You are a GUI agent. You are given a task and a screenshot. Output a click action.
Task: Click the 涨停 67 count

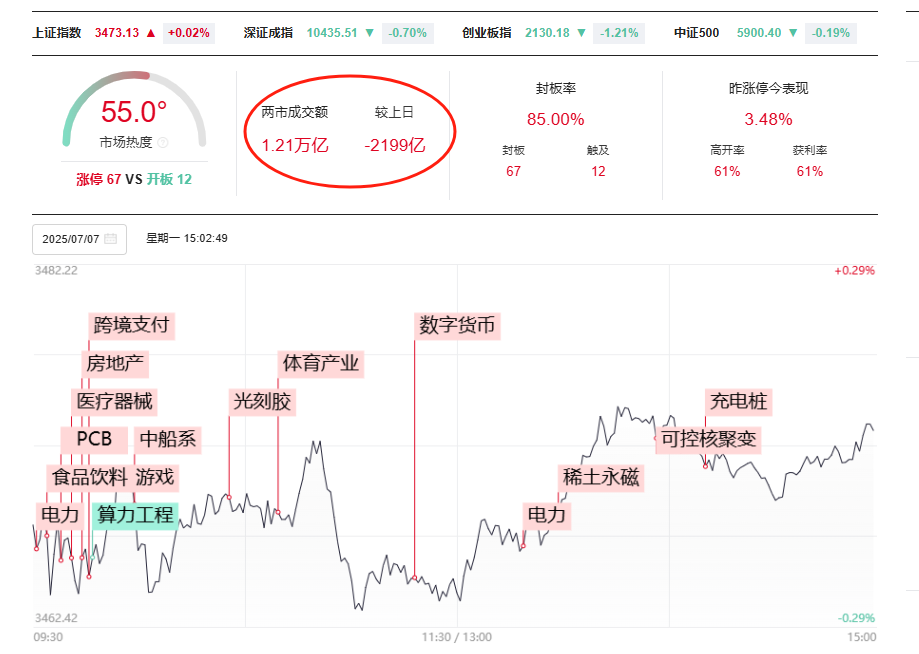[98, 179]
